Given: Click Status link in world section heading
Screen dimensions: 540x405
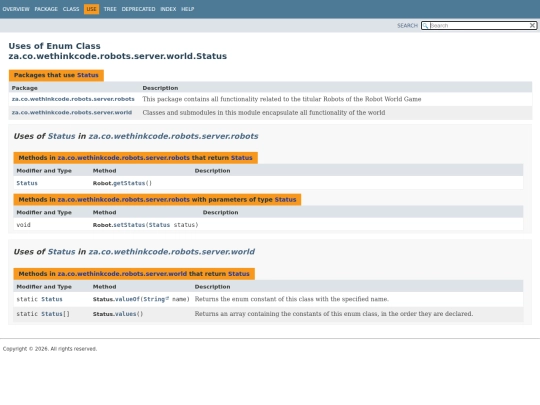Looking at the screenshot, I should [x=61, y=252].
